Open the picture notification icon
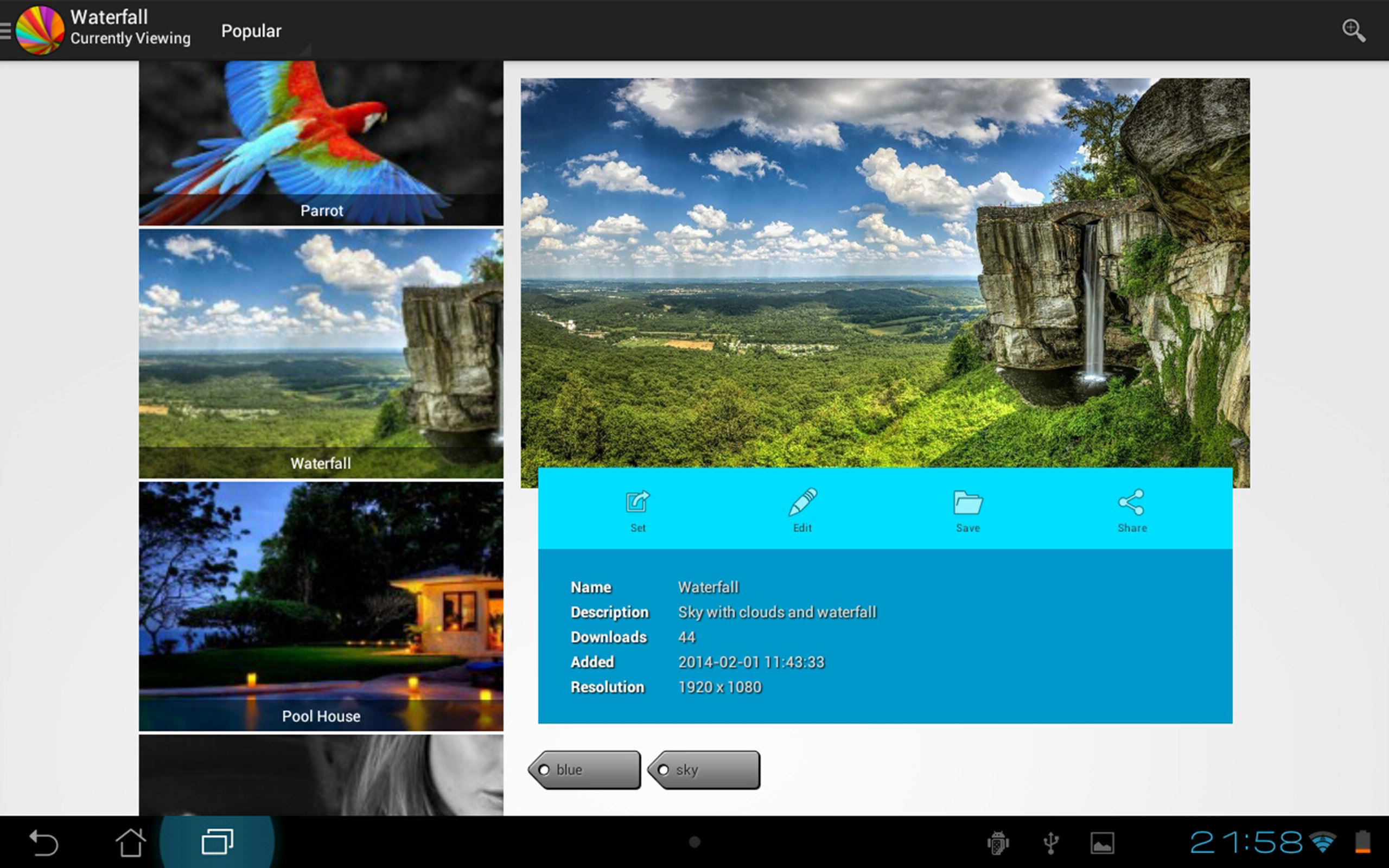 1102,843
